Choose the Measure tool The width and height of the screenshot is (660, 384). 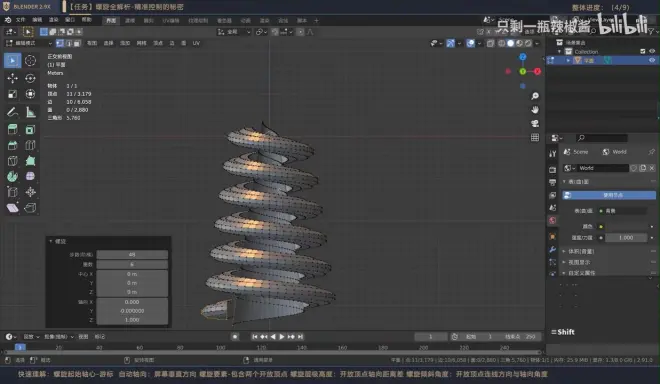tap(30, 112)
